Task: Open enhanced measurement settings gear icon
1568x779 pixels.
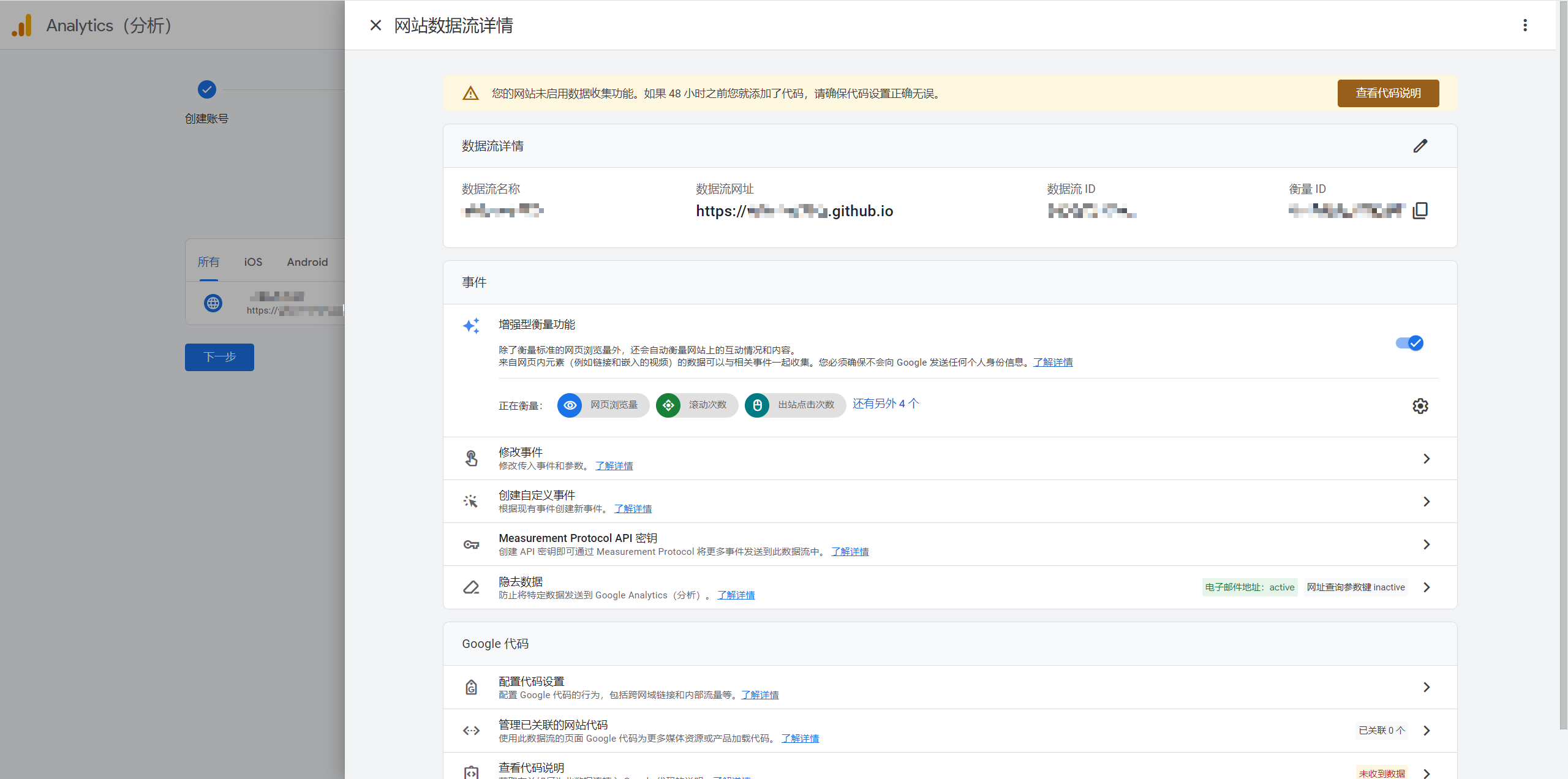Action: point(1420,406)
